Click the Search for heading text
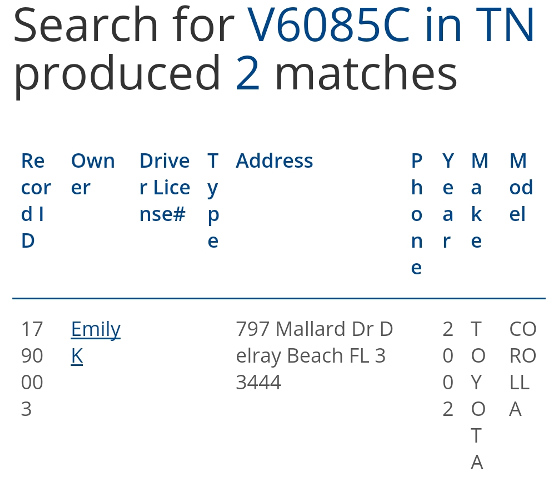 pyautogui.click(x=124, y=24)
